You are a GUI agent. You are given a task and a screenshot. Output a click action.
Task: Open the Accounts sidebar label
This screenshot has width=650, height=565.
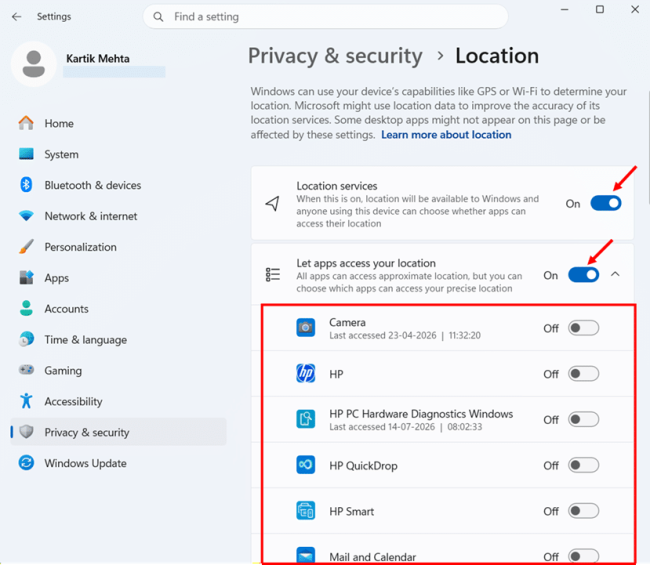(x=66, y=309)
